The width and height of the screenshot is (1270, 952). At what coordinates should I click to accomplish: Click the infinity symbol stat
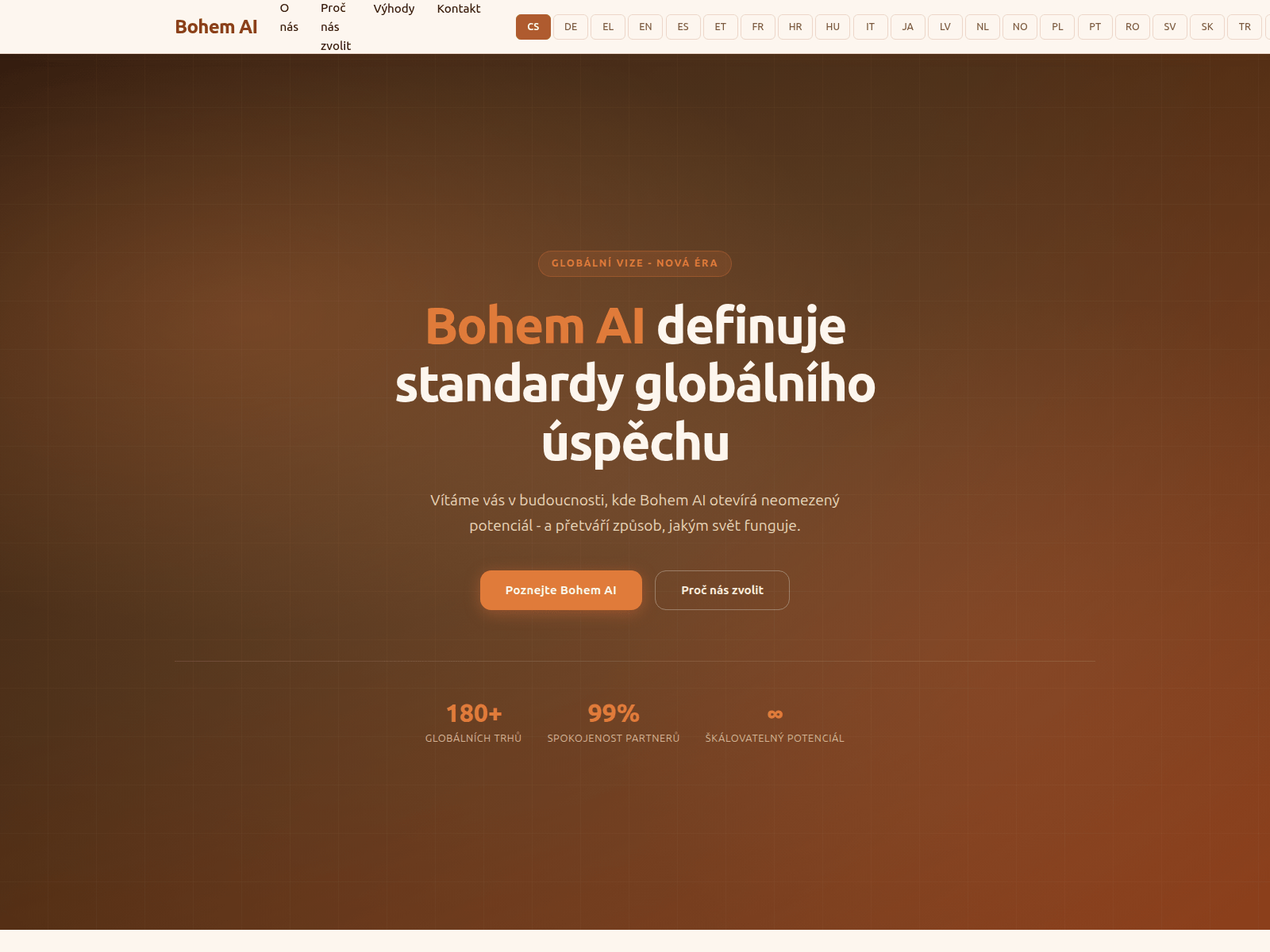pos(775,714)
